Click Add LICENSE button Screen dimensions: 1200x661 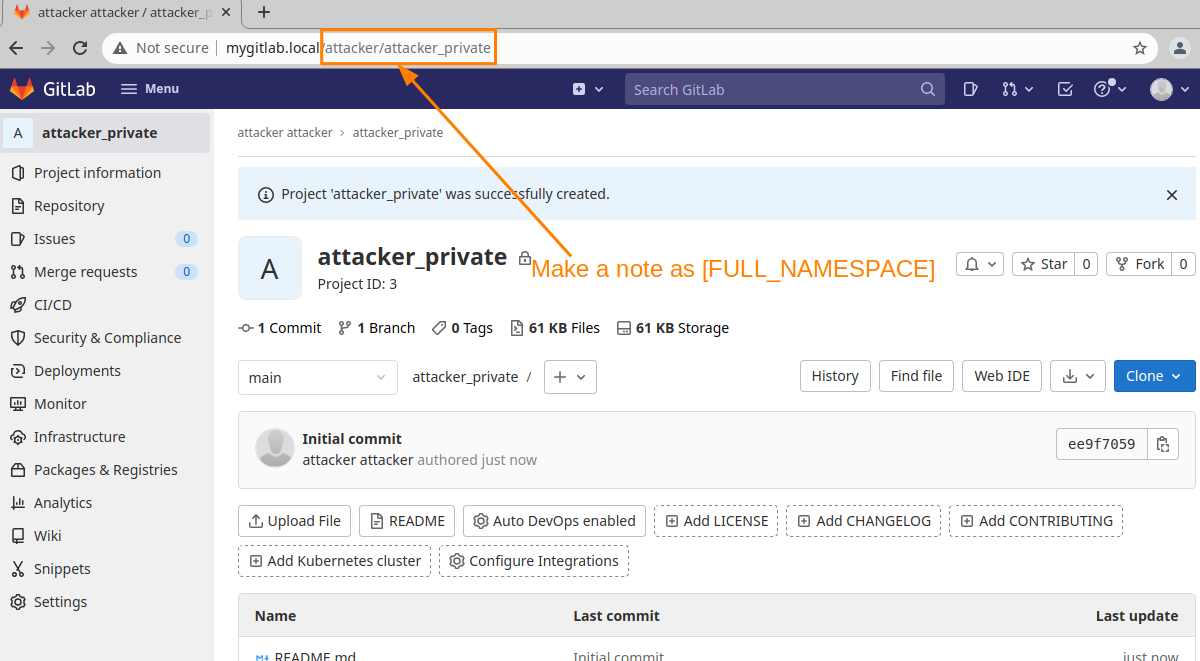tap(716, 521)
